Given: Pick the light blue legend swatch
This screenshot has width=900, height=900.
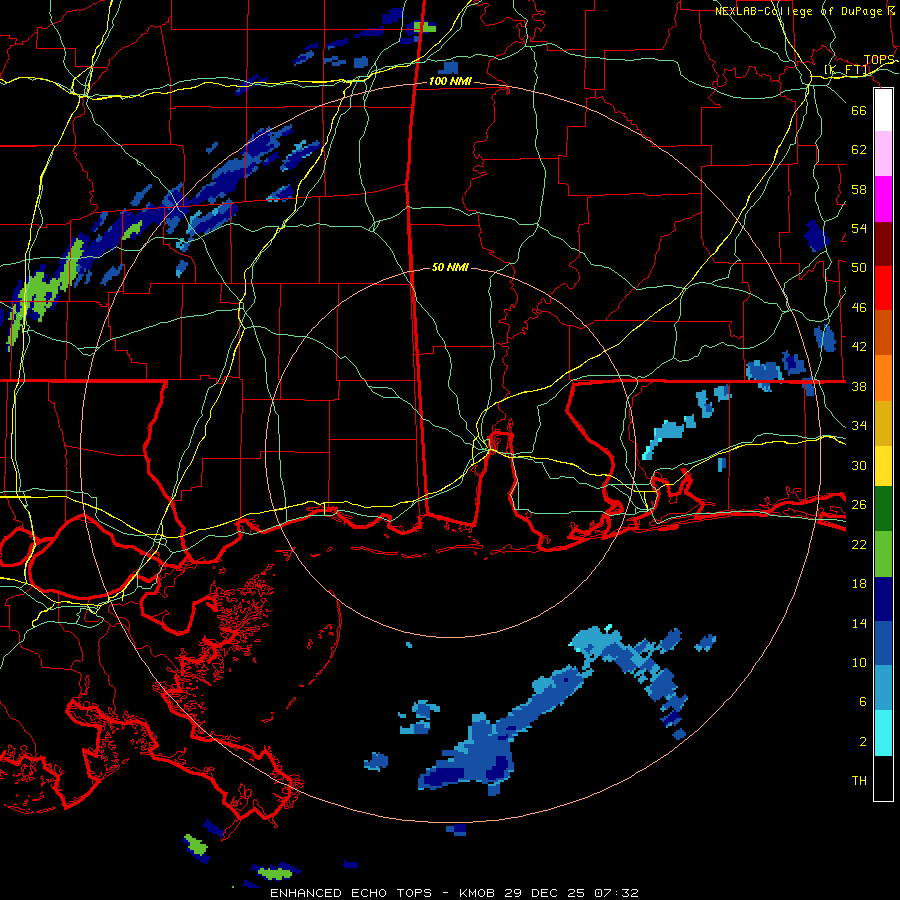Looking at the screenshot, I should [883, 688].
